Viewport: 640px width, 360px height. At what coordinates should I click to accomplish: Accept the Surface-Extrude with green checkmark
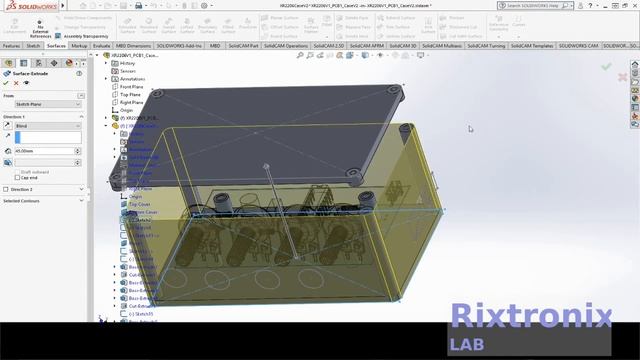(x=6, y=83)
